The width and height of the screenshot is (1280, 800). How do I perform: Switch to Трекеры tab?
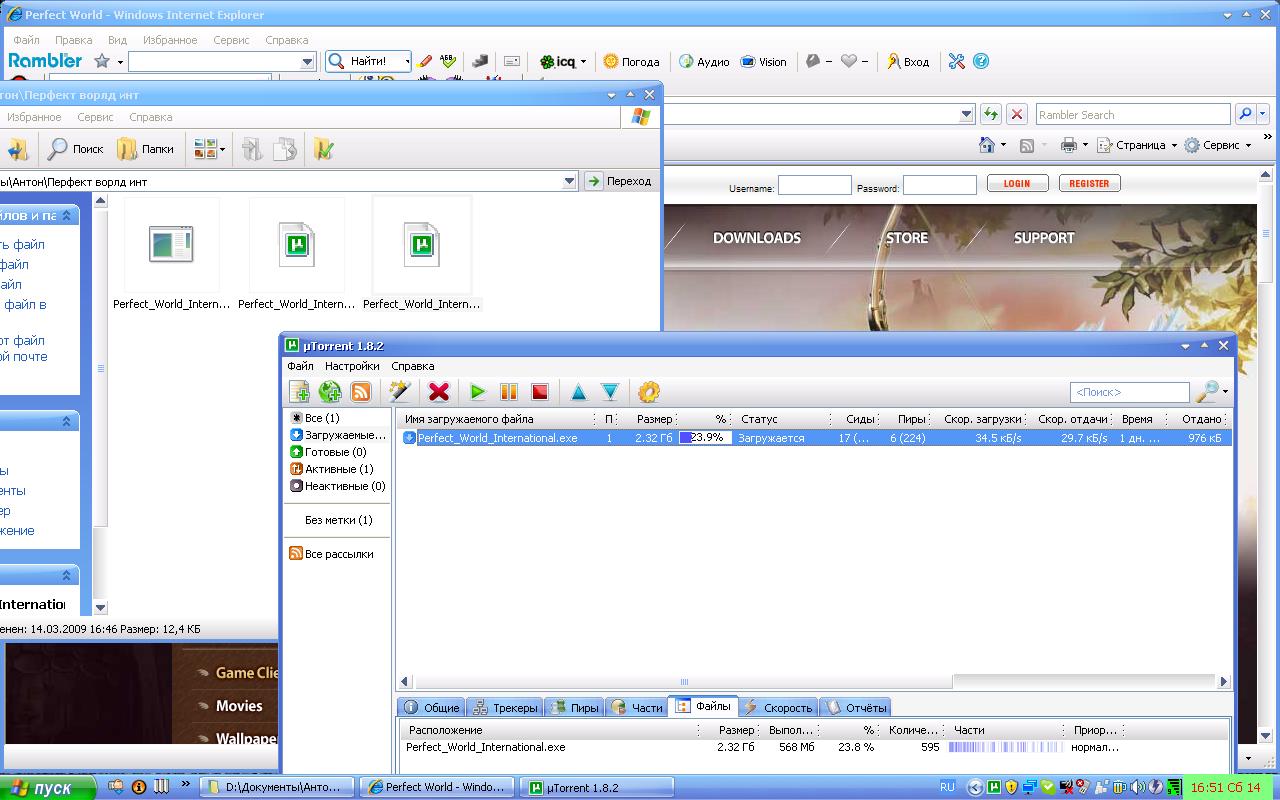pos(505,707)
